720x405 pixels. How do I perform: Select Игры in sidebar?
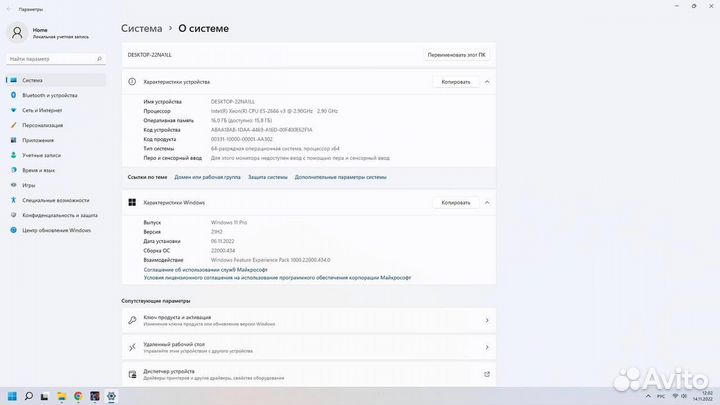tap(56, 185)
